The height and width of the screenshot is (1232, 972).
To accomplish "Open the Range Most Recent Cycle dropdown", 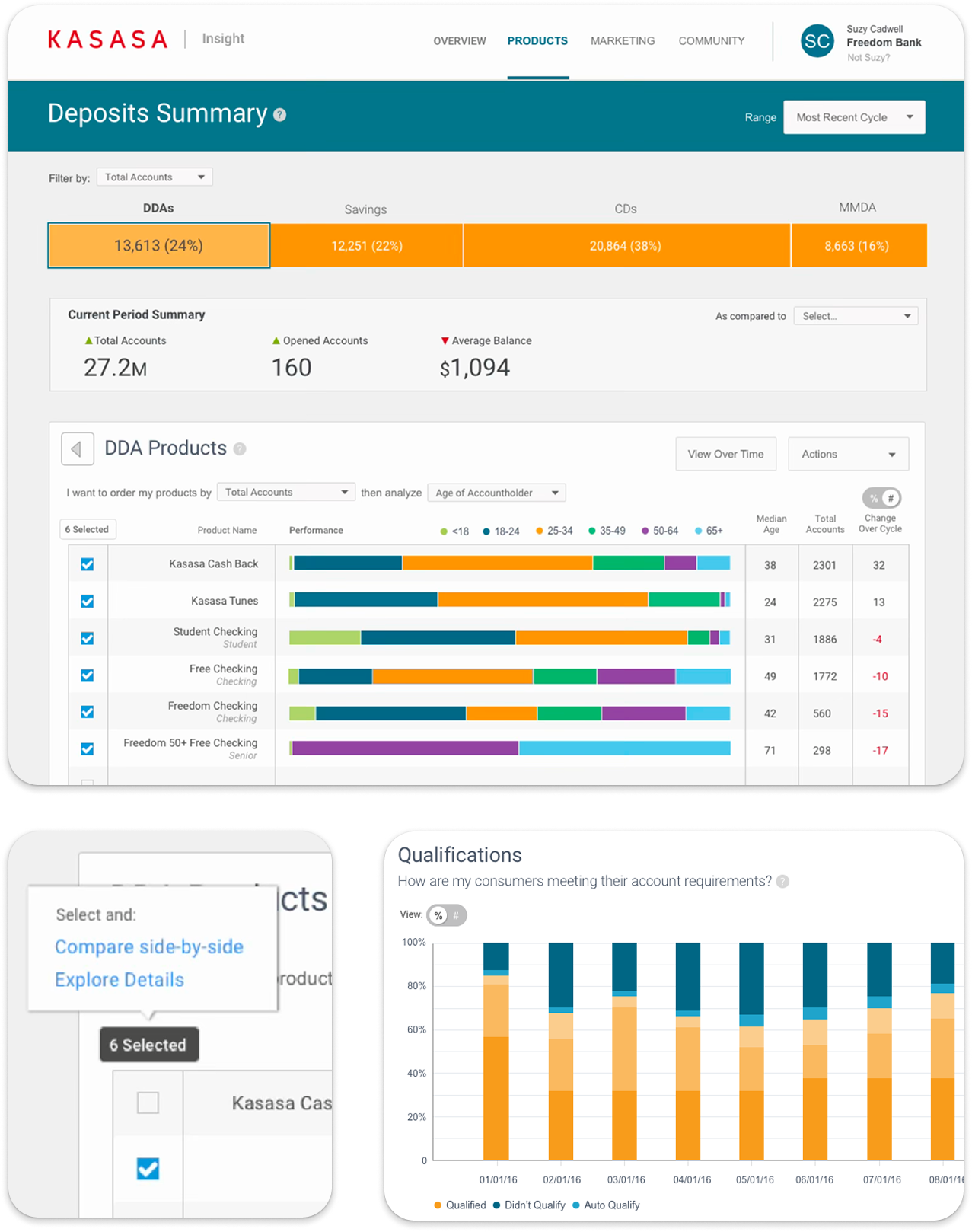I will coord(855,118).
